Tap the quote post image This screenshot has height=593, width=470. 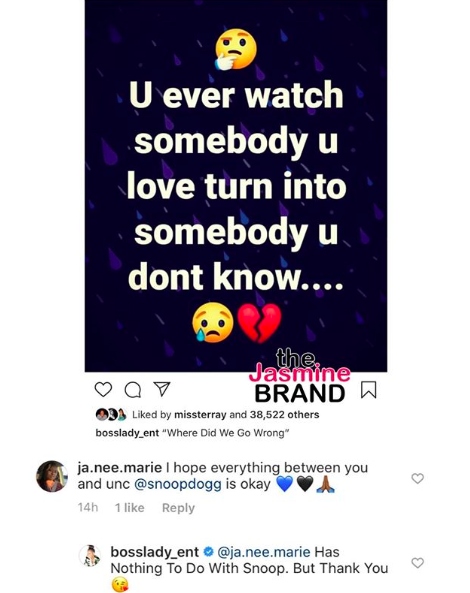pos(236,186)
